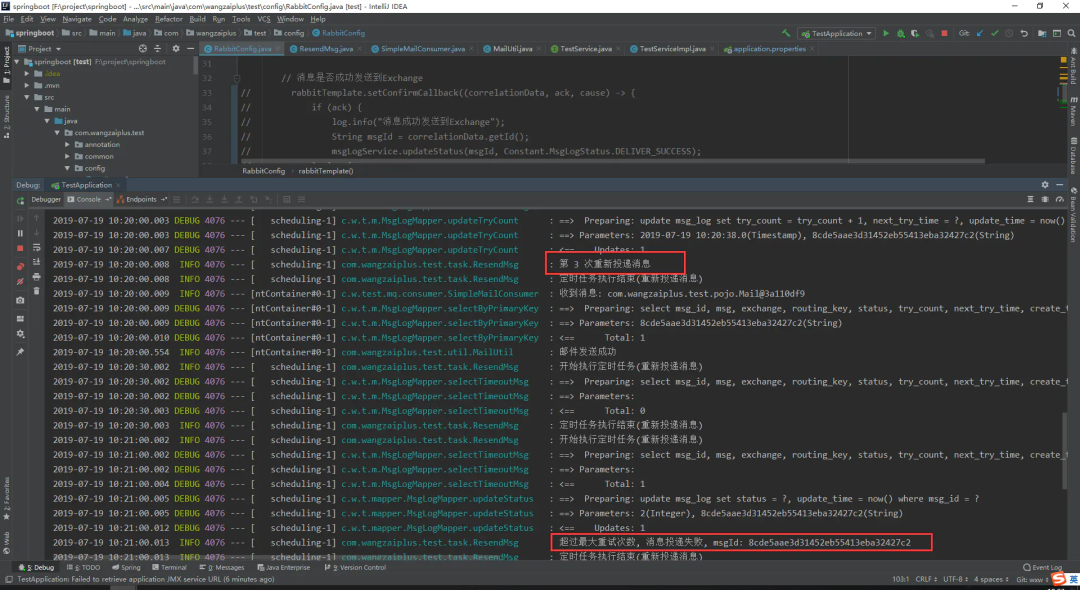Click the green Debug bug icon
This screenshot has width=1080, height=590.
tap(900, 33)
